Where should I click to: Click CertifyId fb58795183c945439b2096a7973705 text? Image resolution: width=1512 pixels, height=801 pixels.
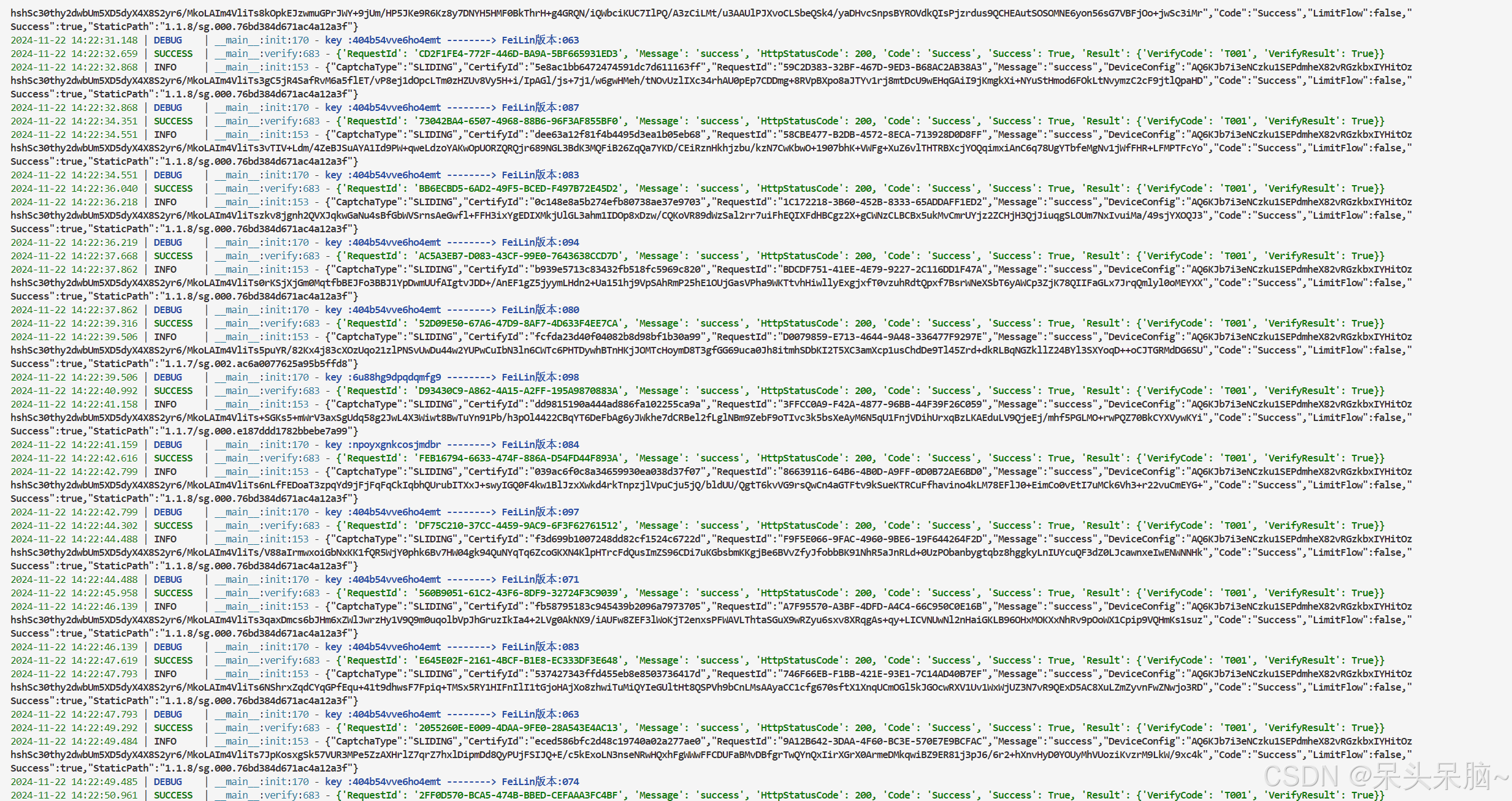[617, 607]
